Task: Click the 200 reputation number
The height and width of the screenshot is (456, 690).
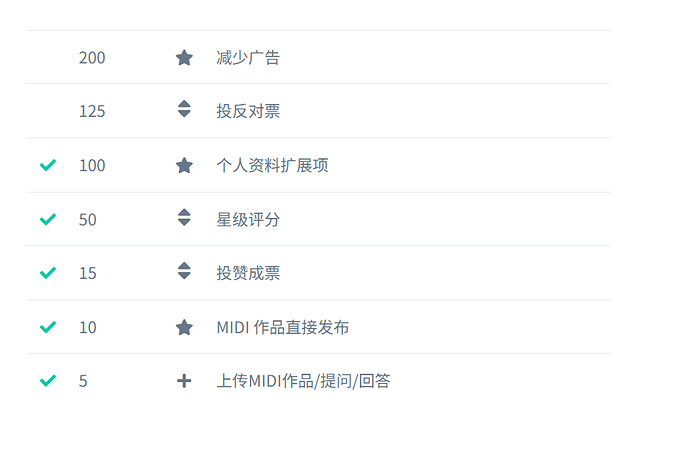Action: (92, 58)
